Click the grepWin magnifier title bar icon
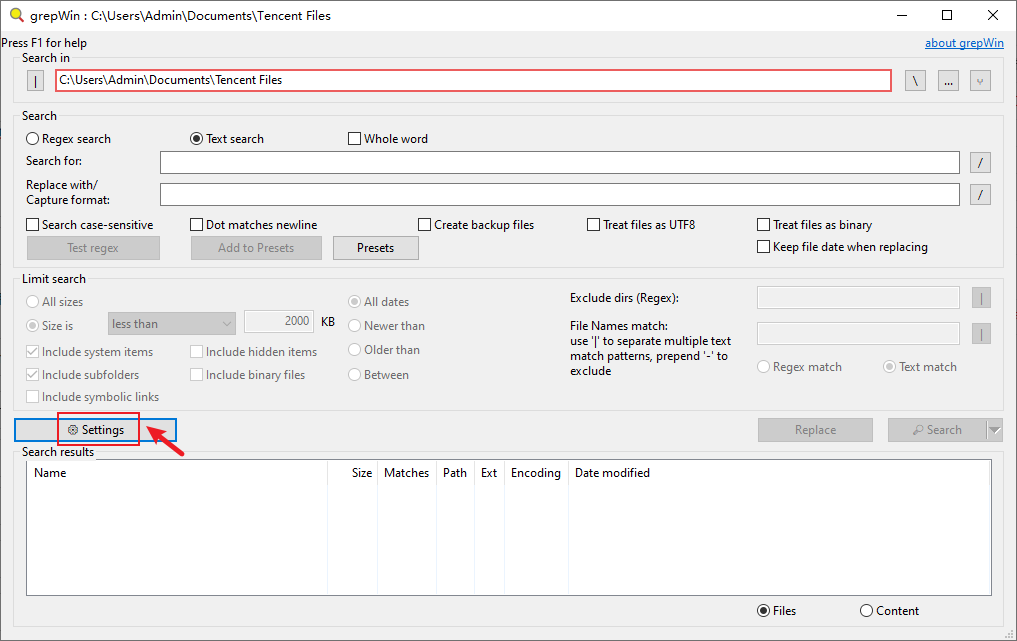Image resolution: width=1017 pixels, height=641 pixels. click(17, 15)
